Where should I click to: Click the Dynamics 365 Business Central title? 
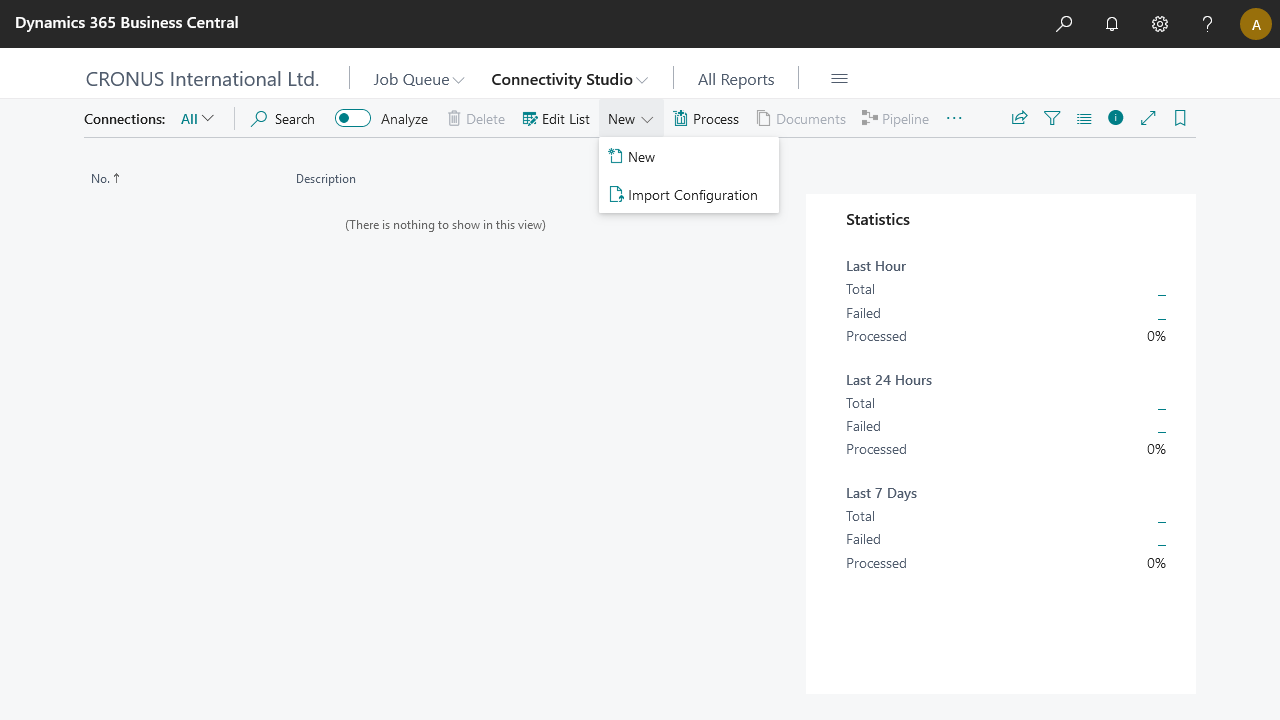point(127,22)
